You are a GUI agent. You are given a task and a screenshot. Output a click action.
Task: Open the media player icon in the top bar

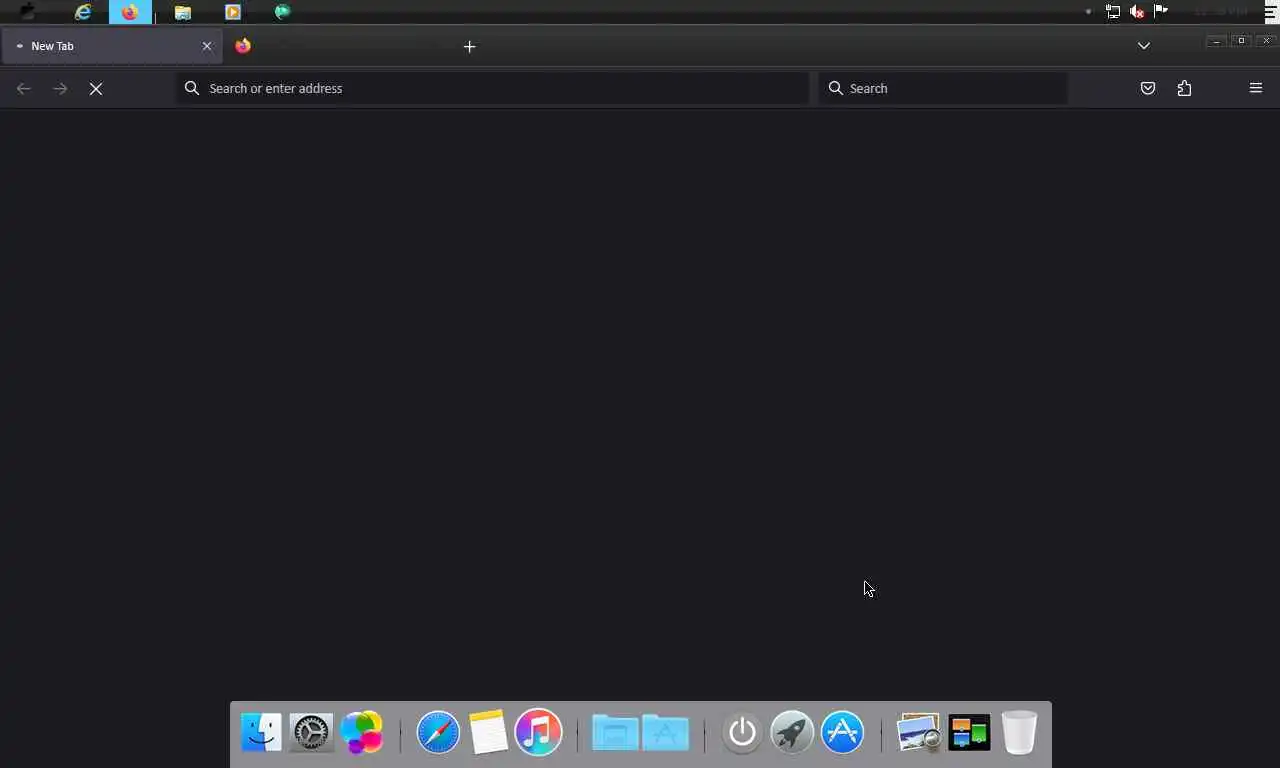coord(233,12)
